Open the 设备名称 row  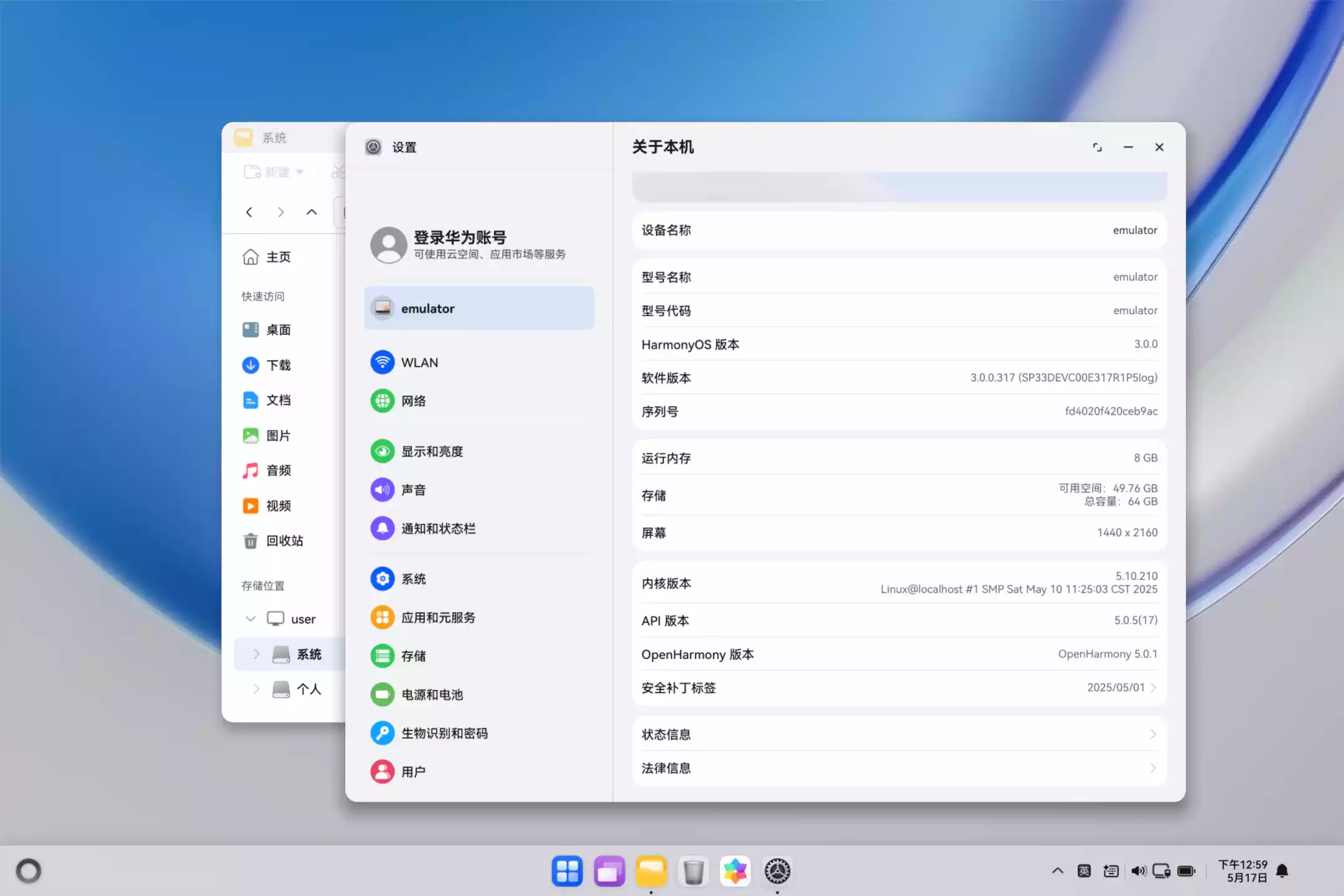pos(899,230)
